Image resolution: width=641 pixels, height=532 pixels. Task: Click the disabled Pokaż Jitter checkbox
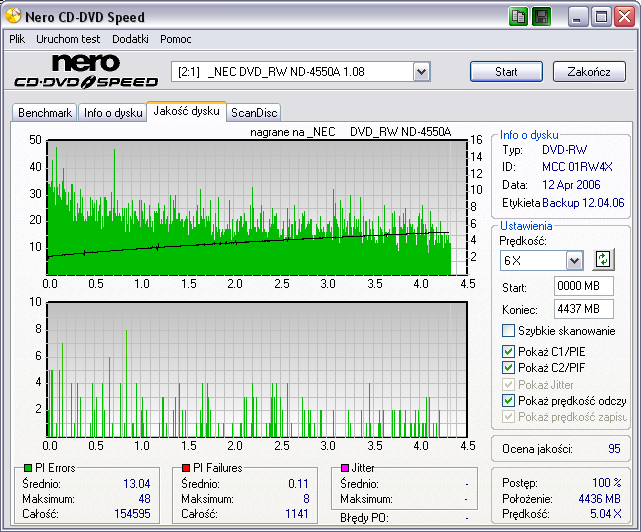point(508,384)
